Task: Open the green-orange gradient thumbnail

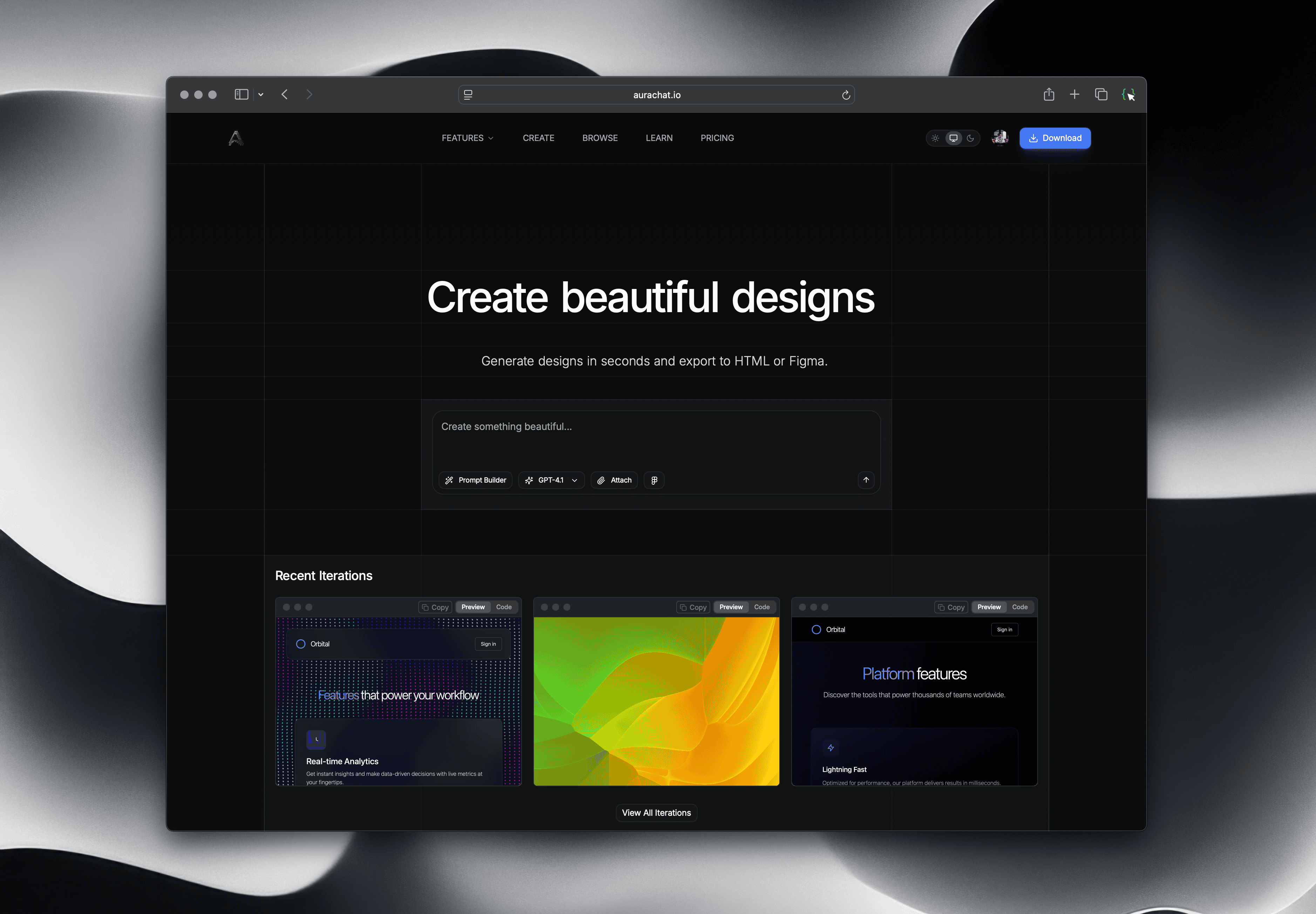Action: [x=656, y=701]
